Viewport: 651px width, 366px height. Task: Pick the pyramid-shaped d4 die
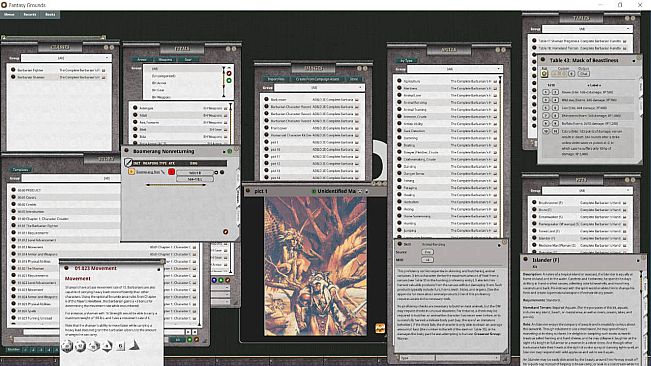134,345
